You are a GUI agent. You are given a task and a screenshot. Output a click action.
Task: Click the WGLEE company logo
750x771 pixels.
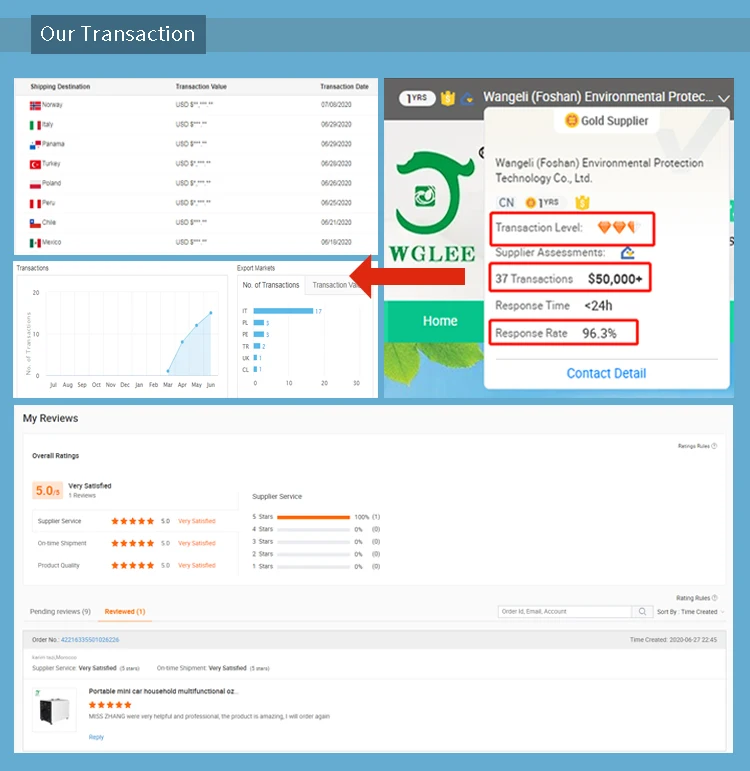[433, 207]
